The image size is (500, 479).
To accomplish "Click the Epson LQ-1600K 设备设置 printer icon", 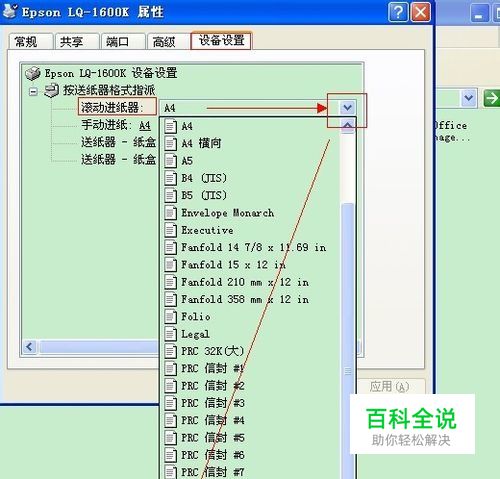I will (33, 73).
